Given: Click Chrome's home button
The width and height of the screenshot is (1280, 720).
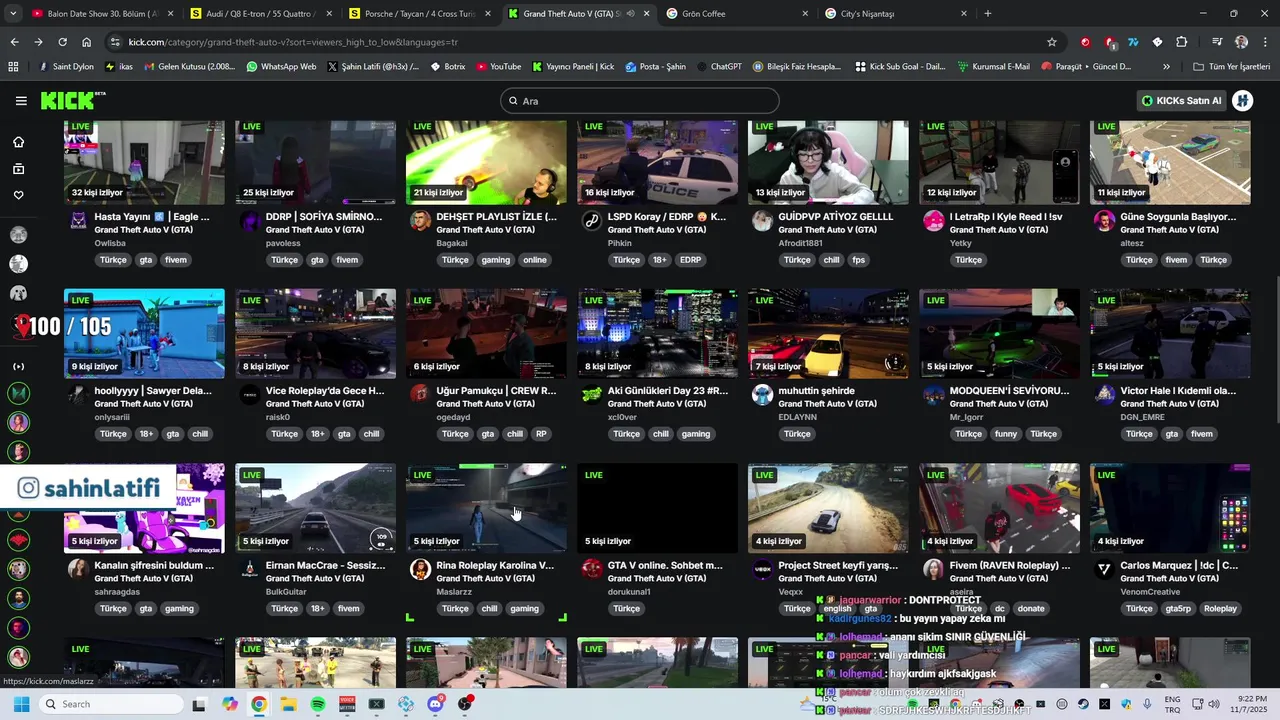Looking at the screenshot, I should (87, 42).
